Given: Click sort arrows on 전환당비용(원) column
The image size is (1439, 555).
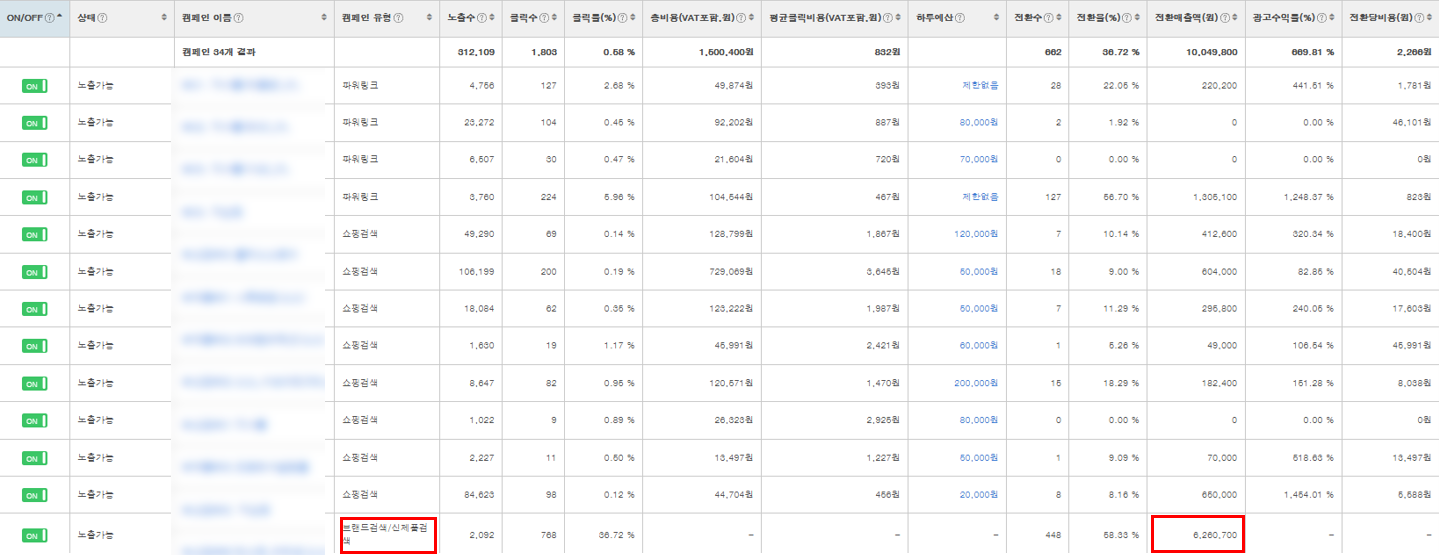Looking at the screenshot, I should point(1430,18).
